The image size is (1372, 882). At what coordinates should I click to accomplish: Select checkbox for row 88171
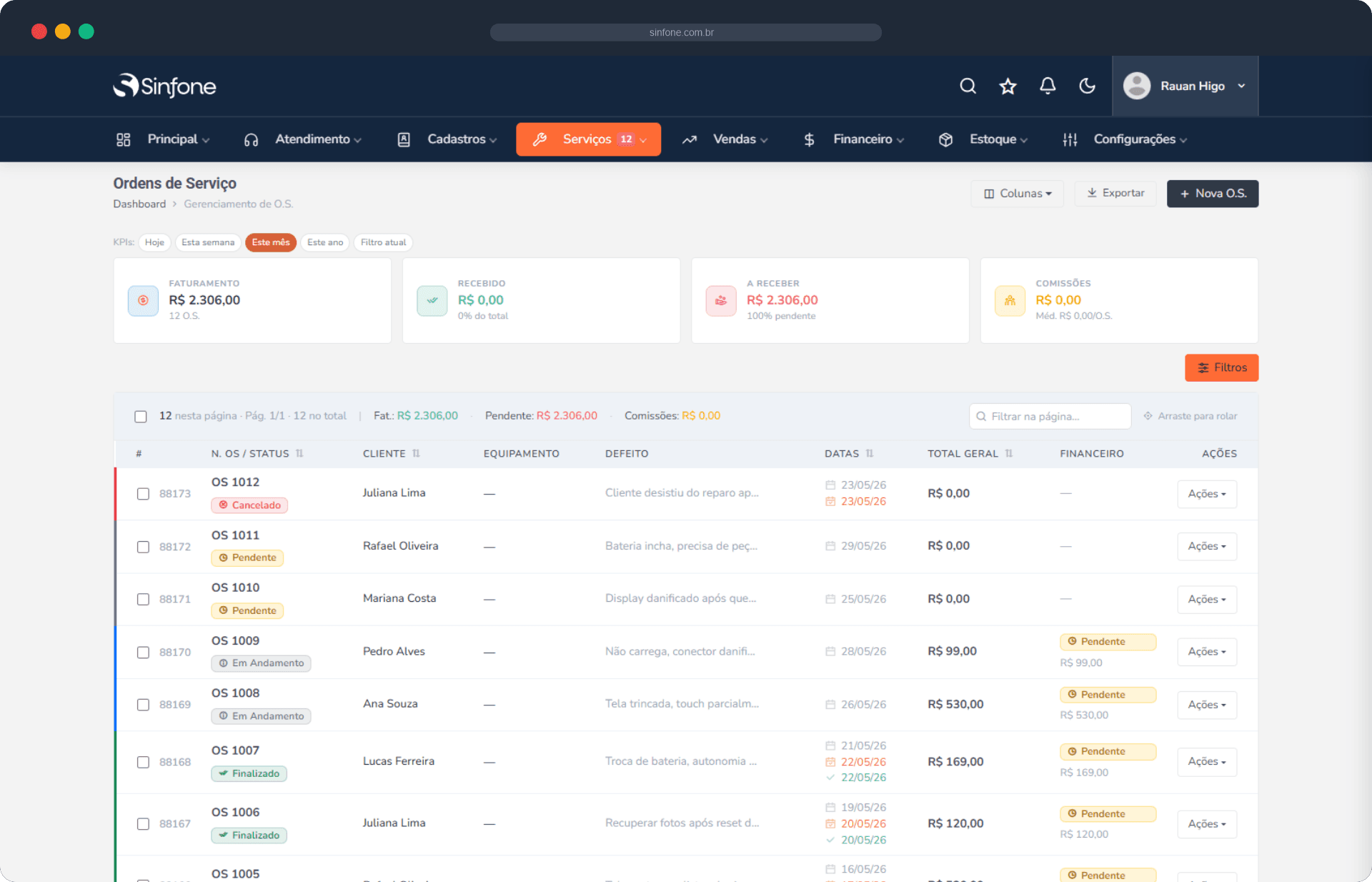point(143,599)
